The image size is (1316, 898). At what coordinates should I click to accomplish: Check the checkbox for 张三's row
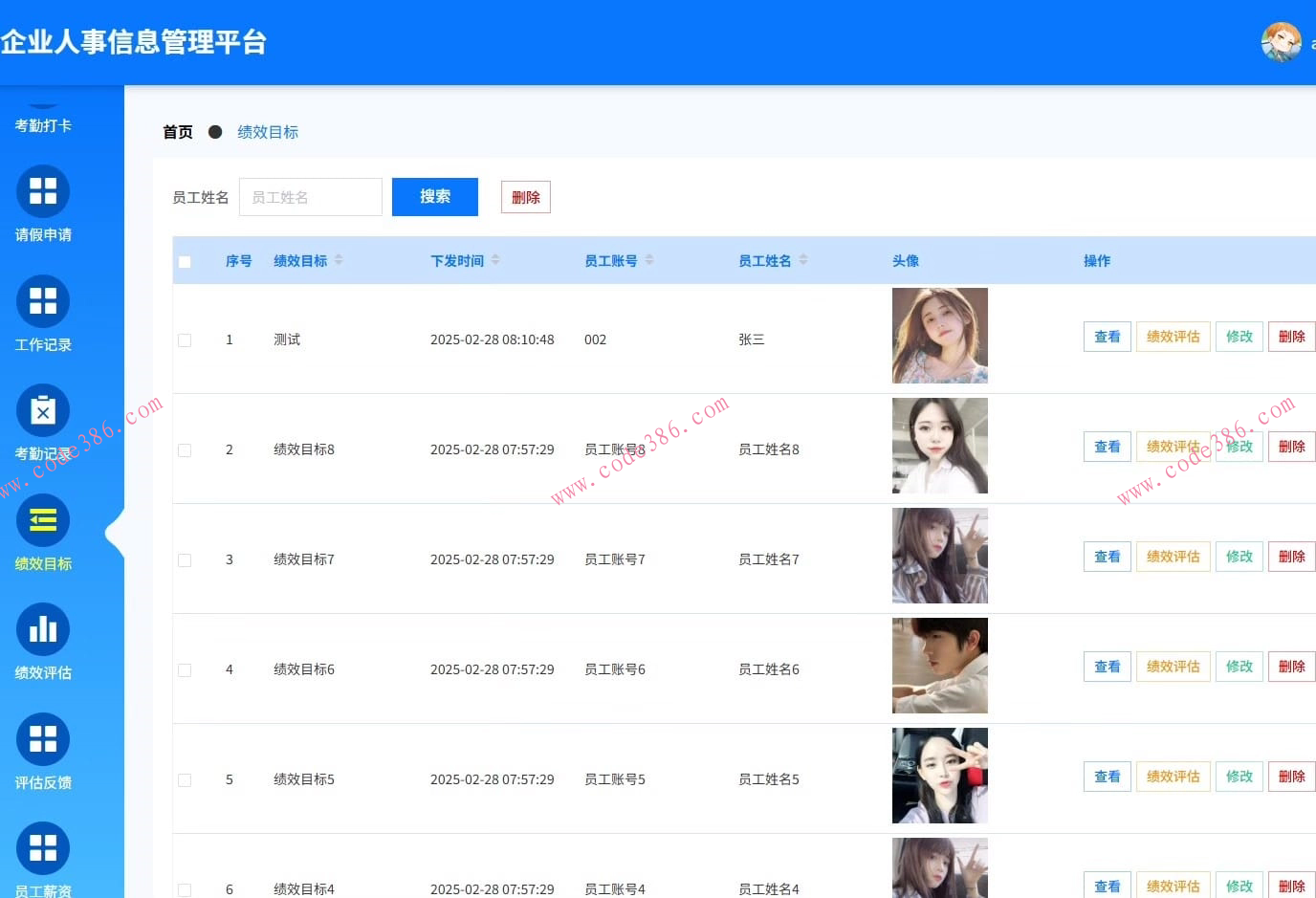pyautogui.click(x=185, y=339)
